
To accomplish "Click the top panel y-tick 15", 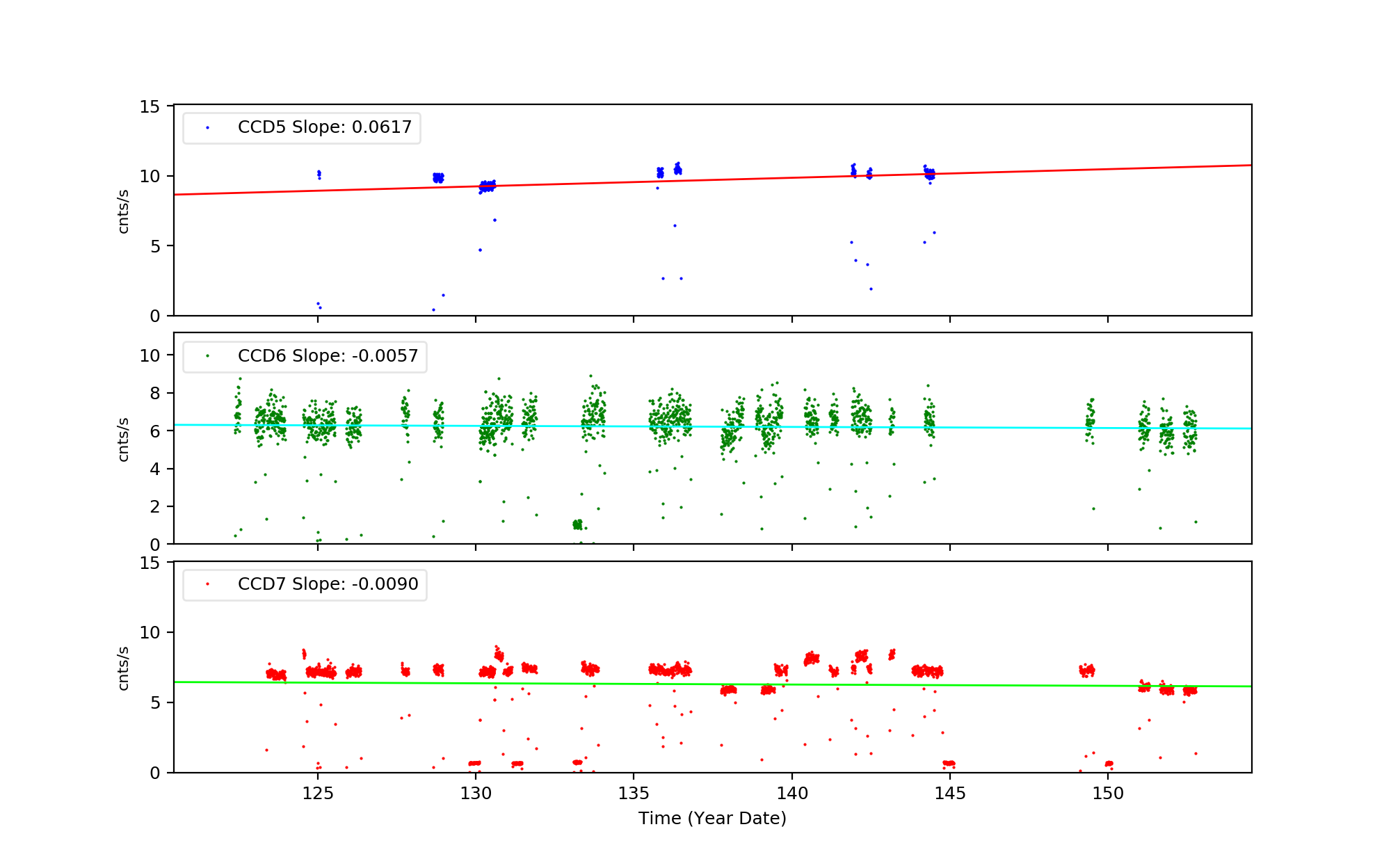I will tap(150, 106).
